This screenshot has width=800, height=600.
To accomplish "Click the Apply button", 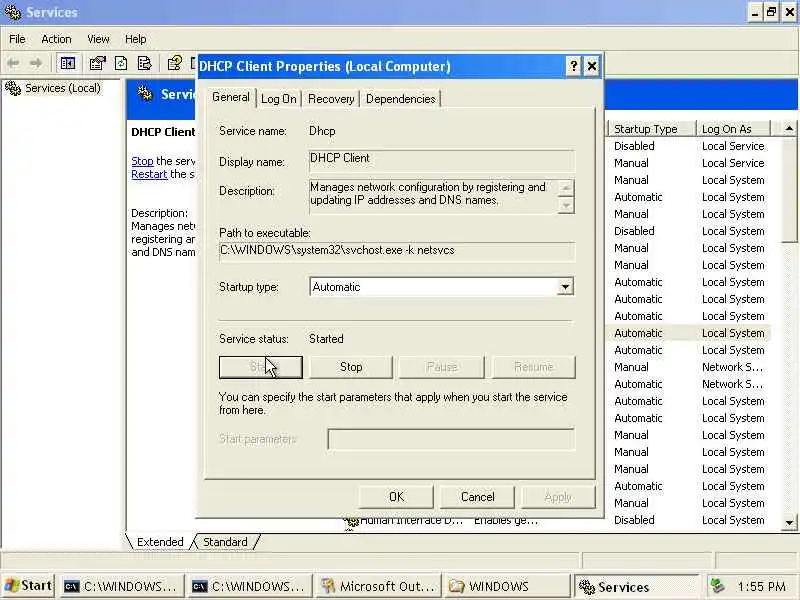I will coord(558,497).
